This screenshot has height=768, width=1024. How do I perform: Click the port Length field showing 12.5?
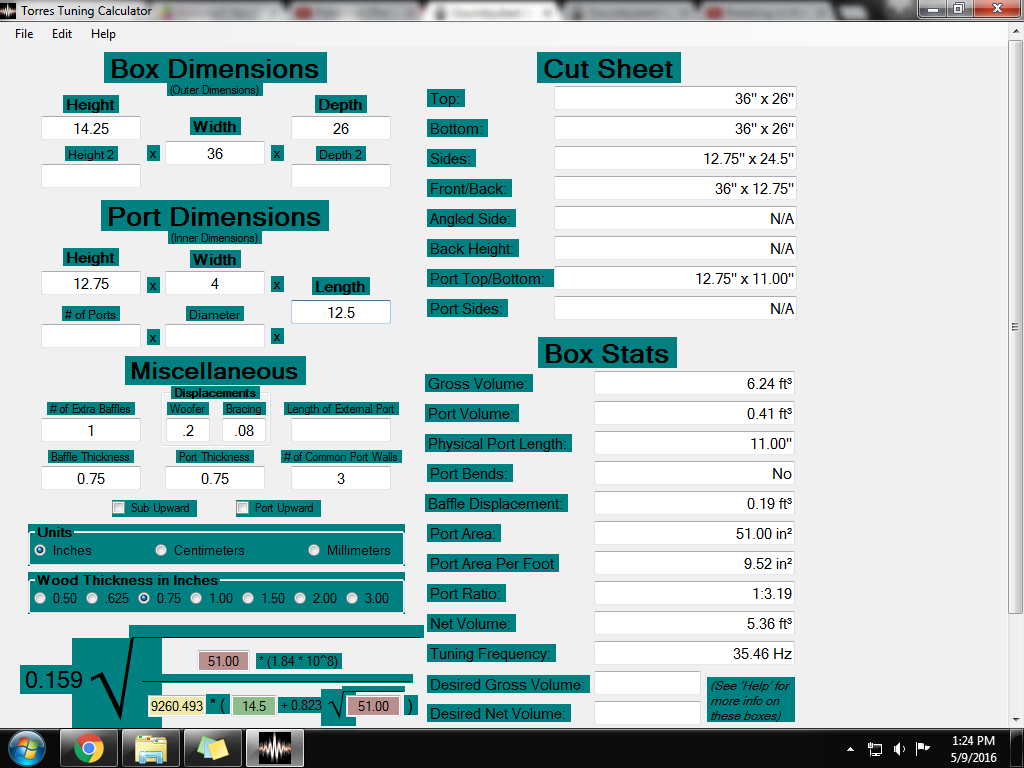click(x=341, y=312)
